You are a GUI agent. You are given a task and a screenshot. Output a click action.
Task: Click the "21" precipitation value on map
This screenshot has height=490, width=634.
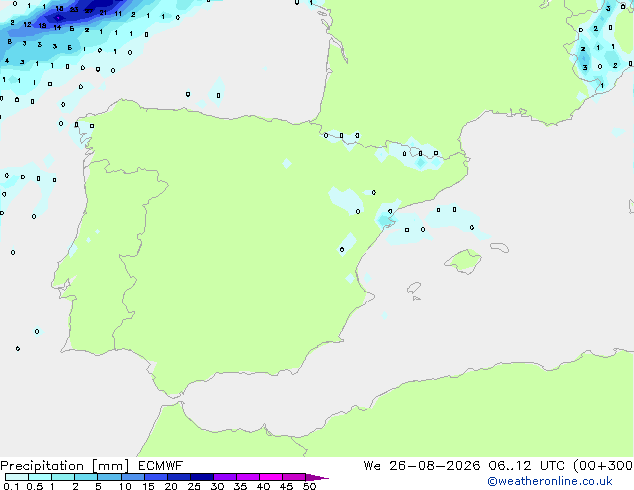[103, 13]
